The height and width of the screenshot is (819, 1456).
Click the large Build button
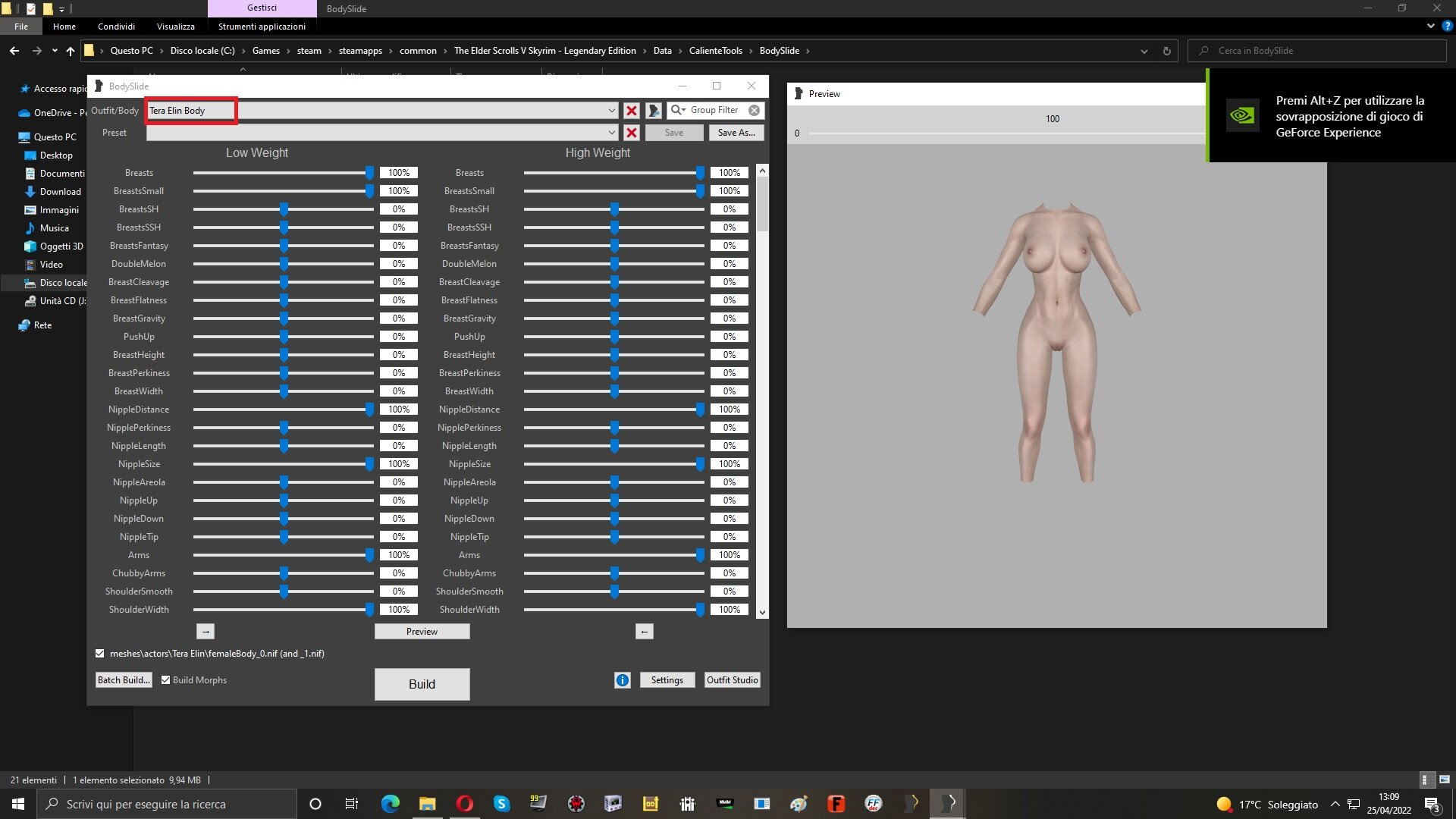coord(422,684)
